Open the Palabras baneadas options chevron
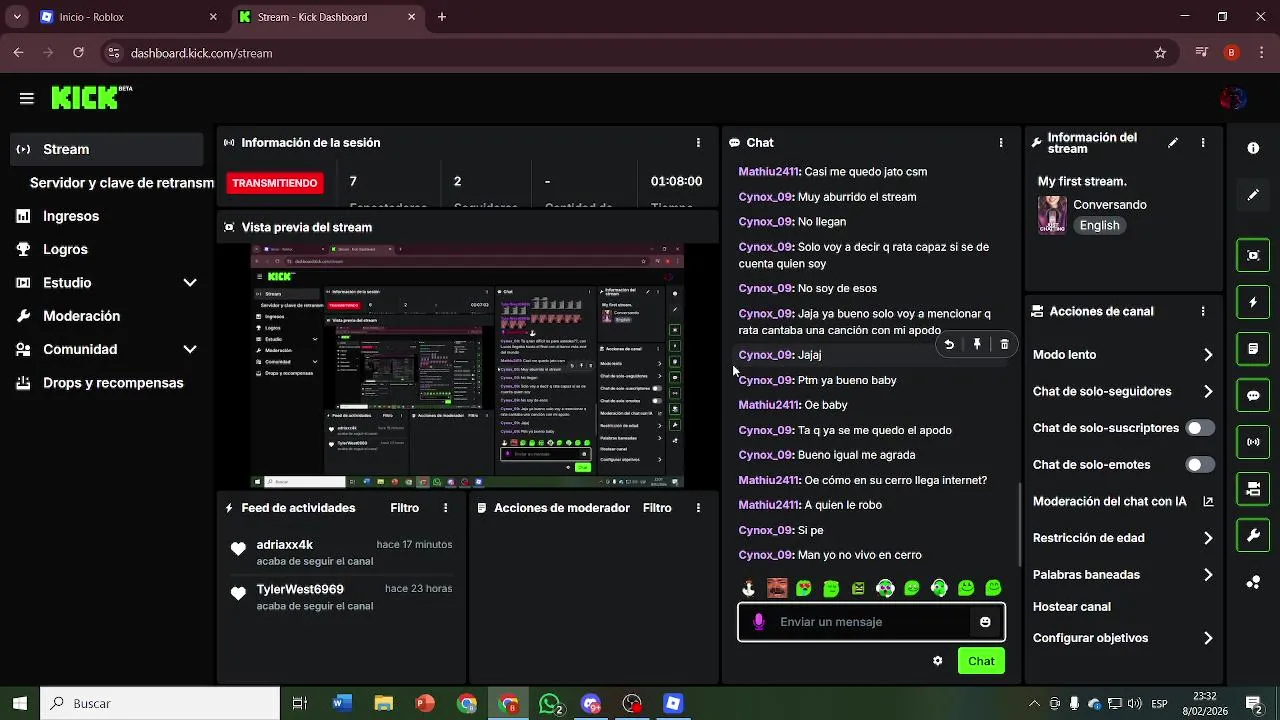The width and height of the screenshot is (1280, 720). tap(1208, 575)
